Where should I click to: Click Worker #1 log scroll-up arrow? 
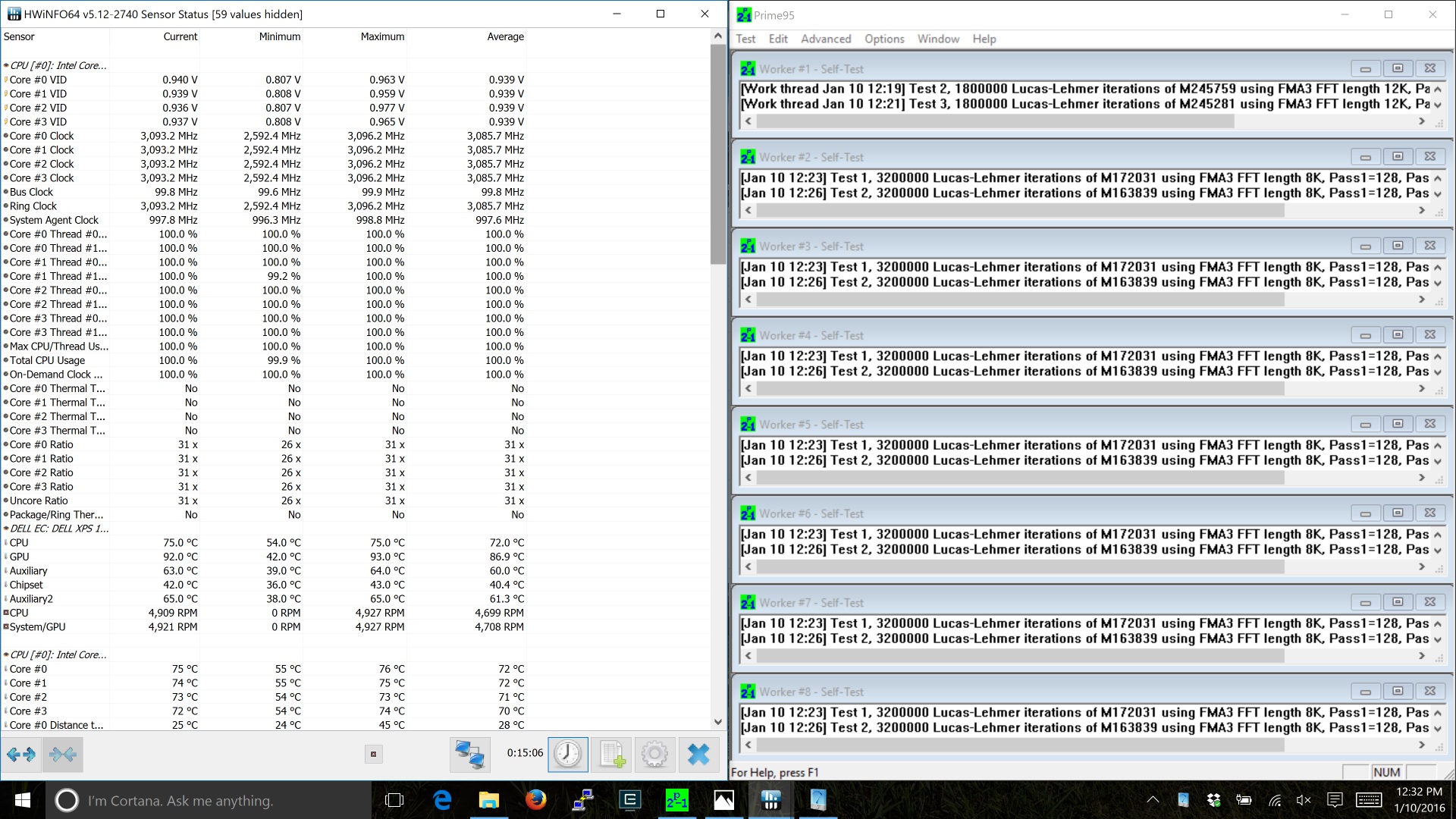1437,89
